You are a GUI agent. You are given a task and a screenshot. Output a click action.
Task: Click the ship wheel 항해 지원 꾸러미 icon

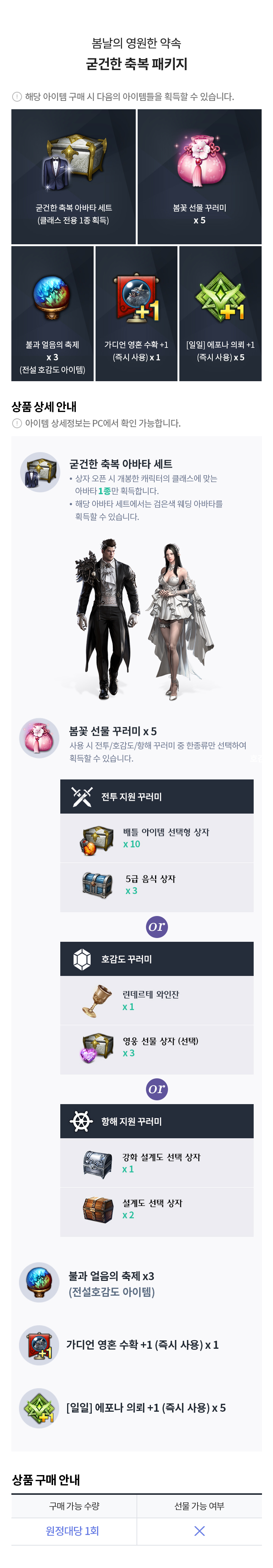pyautogui.click(x=82, y=1121)
